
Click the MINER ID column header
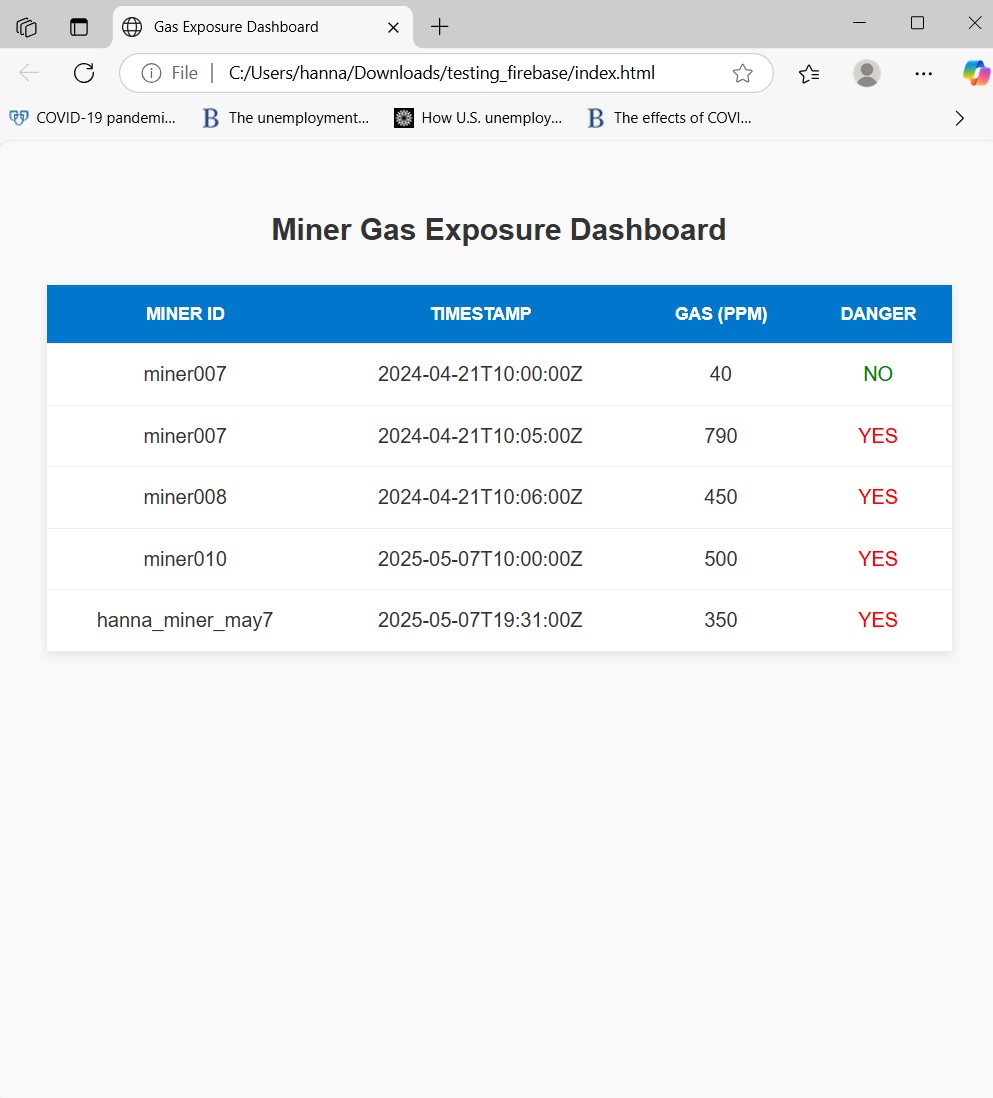tap(186, 314)
